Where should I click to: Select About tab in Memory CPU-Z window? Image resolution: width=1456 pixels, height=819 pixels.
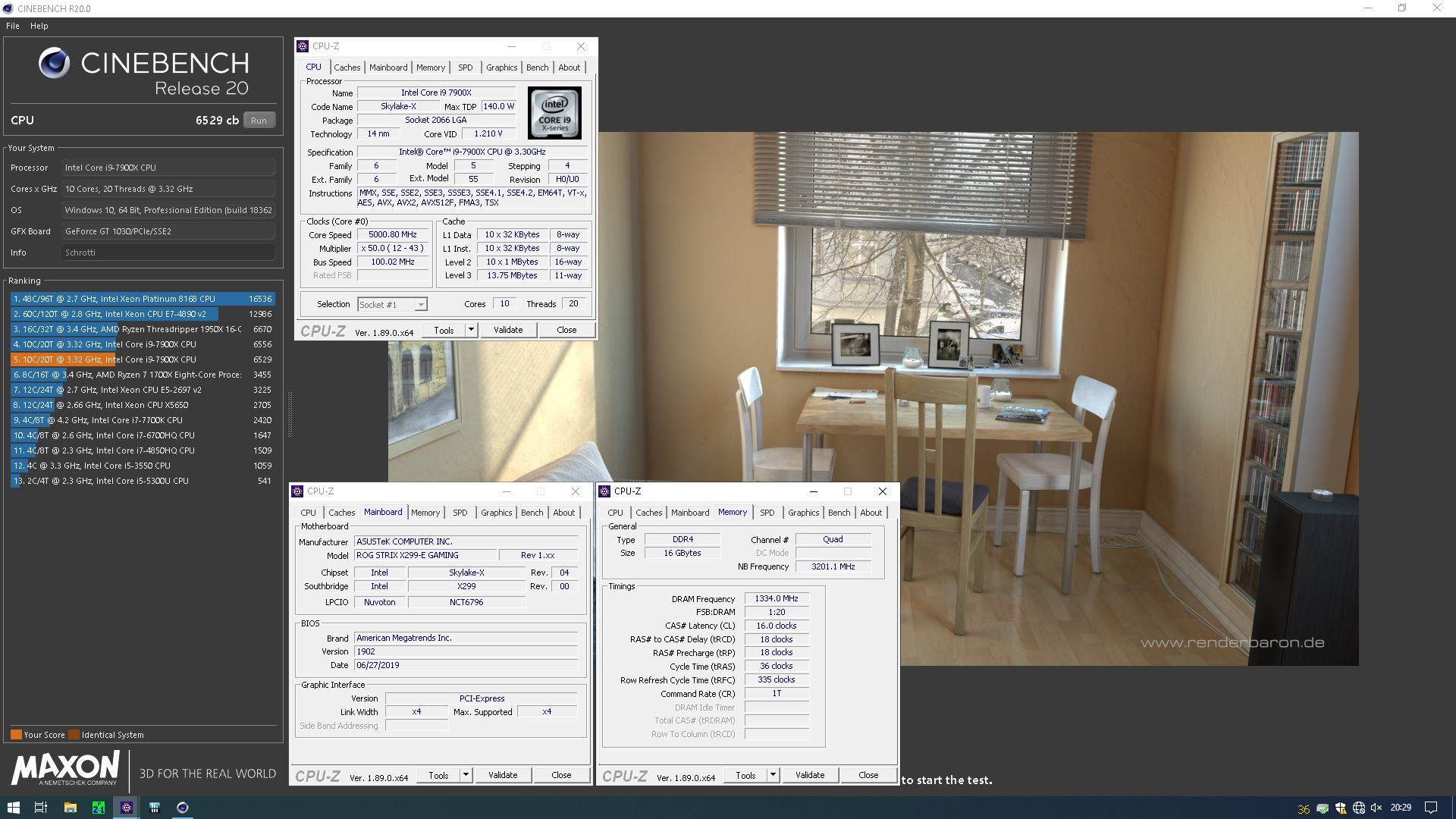click(871, 513)
